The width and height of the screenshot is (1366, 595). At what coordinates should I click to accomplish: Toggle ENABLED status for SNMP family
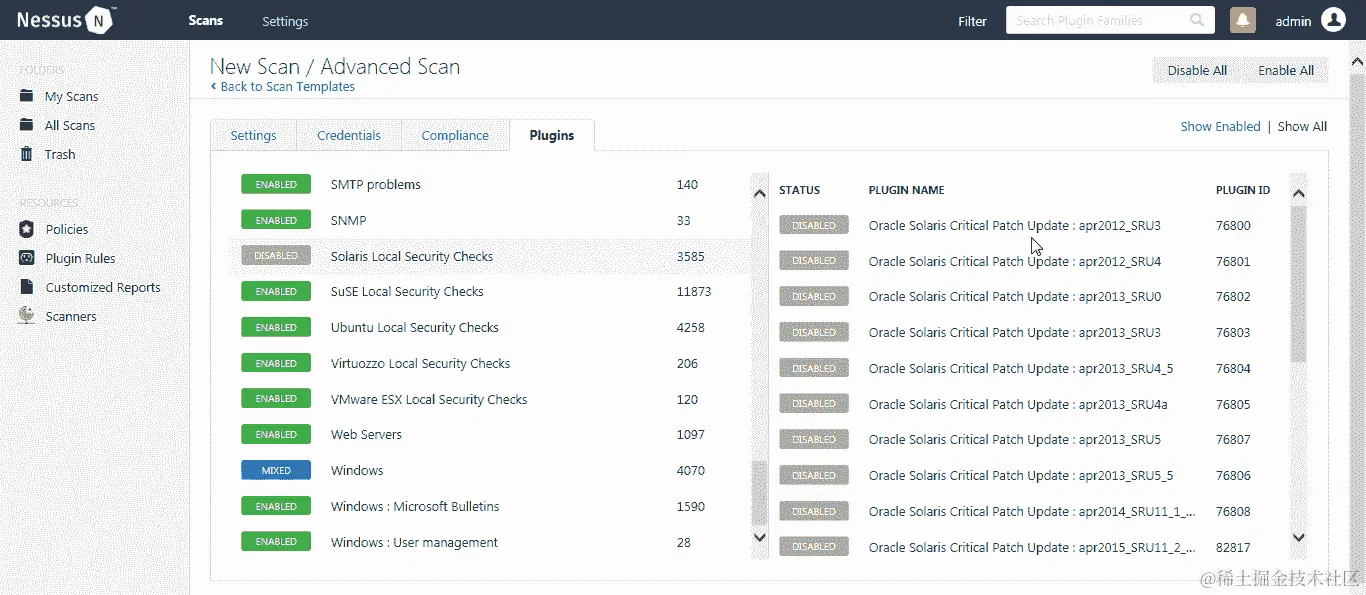tap(276, 220)
